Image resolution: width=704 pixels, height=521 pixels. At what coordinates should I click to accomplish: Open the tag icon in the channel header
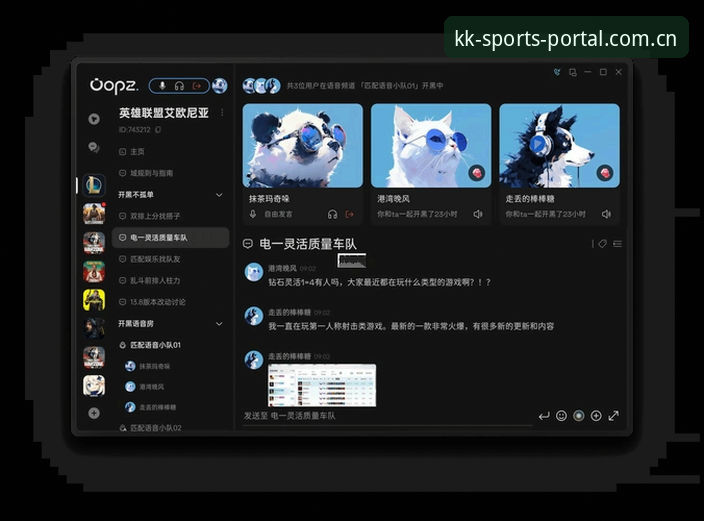pos(603,243)
